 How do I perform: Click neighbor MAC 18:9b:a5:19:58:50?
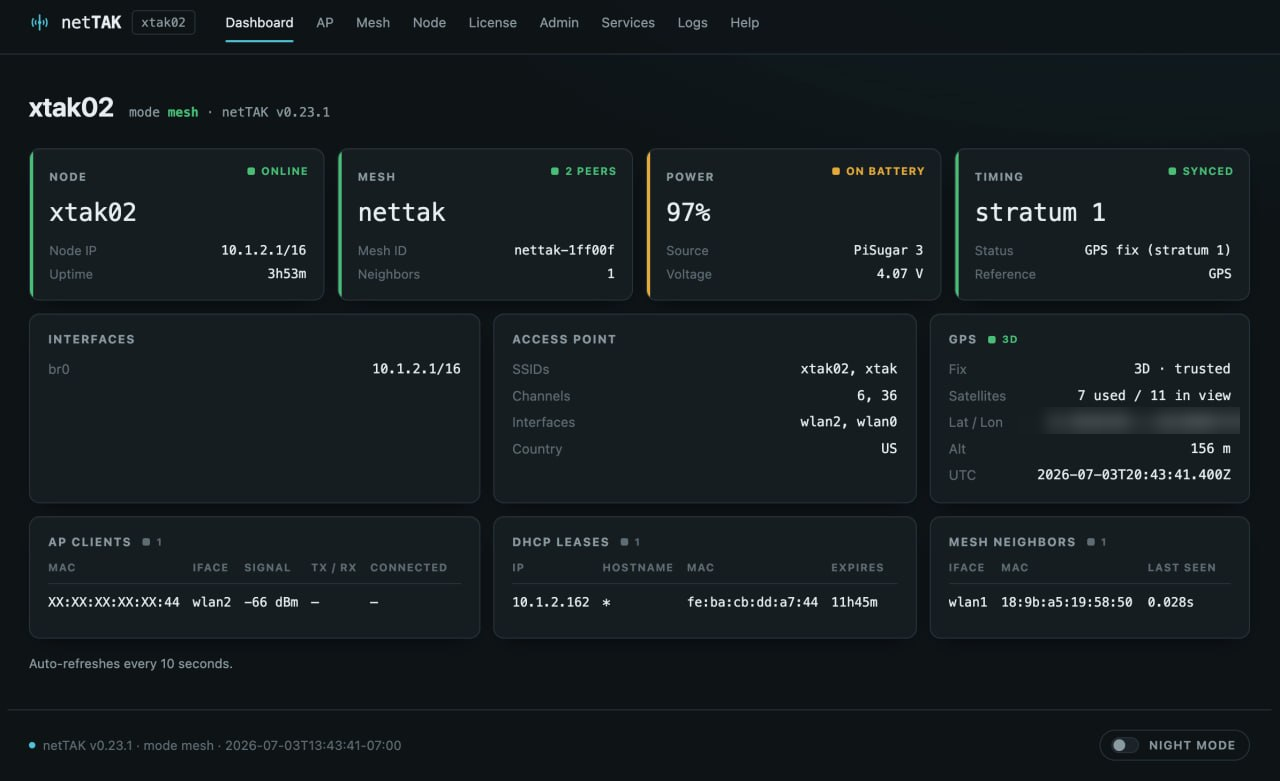[1067, 602]
